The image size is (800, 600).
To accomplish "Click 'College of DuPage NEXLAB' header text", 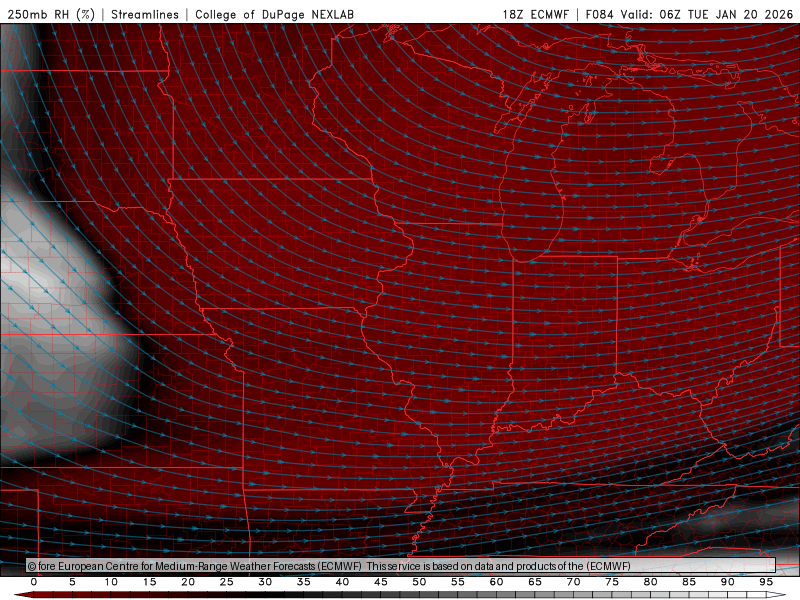I will 274,14.
